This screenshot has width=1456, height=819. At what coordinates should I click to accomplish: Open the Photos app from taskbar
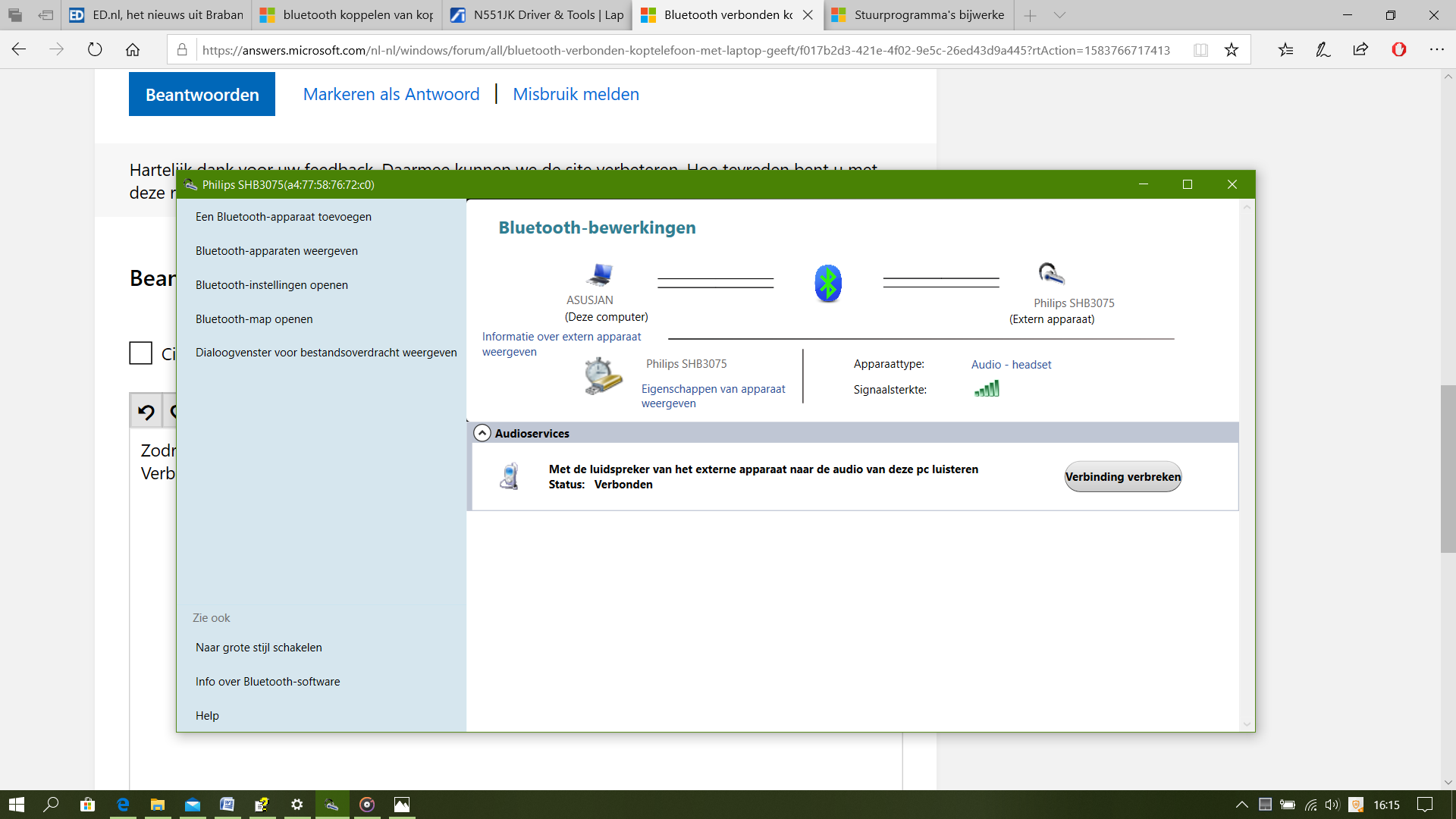pos(401,805)
